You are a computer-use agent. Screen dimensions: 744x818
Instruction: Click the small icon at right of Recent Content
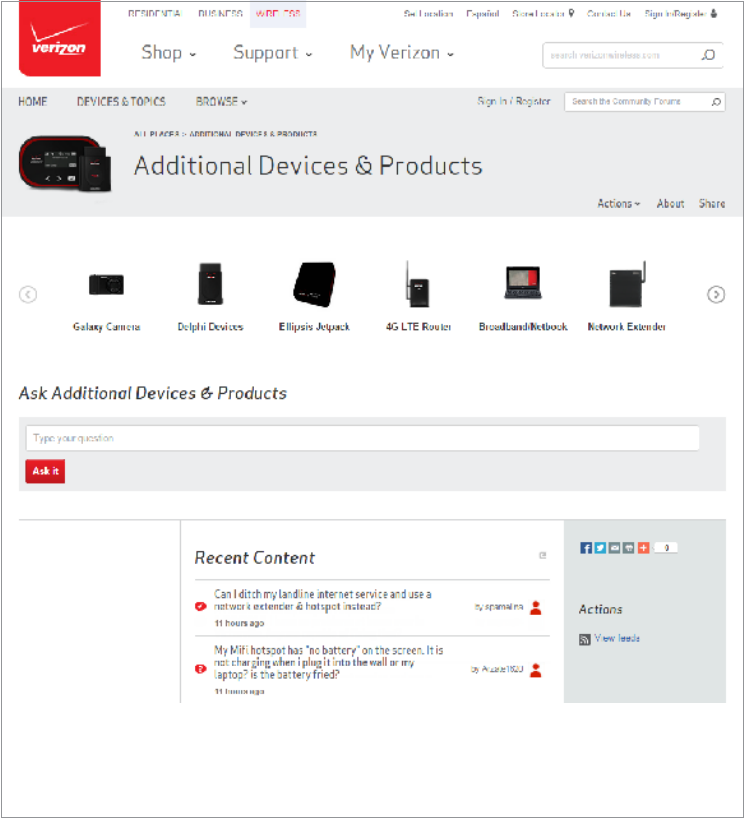pyautogui.click(x=543, y=556)
